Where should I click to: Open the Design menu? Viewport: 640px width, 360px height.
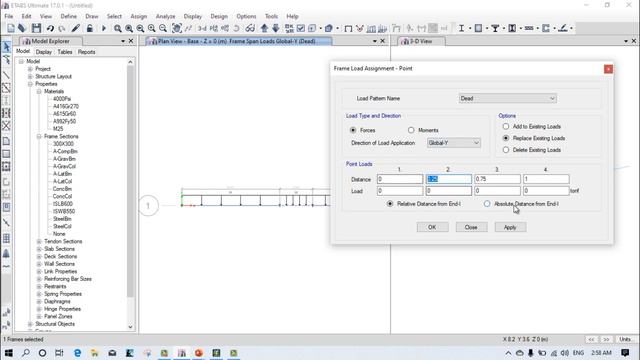point(219,16)
